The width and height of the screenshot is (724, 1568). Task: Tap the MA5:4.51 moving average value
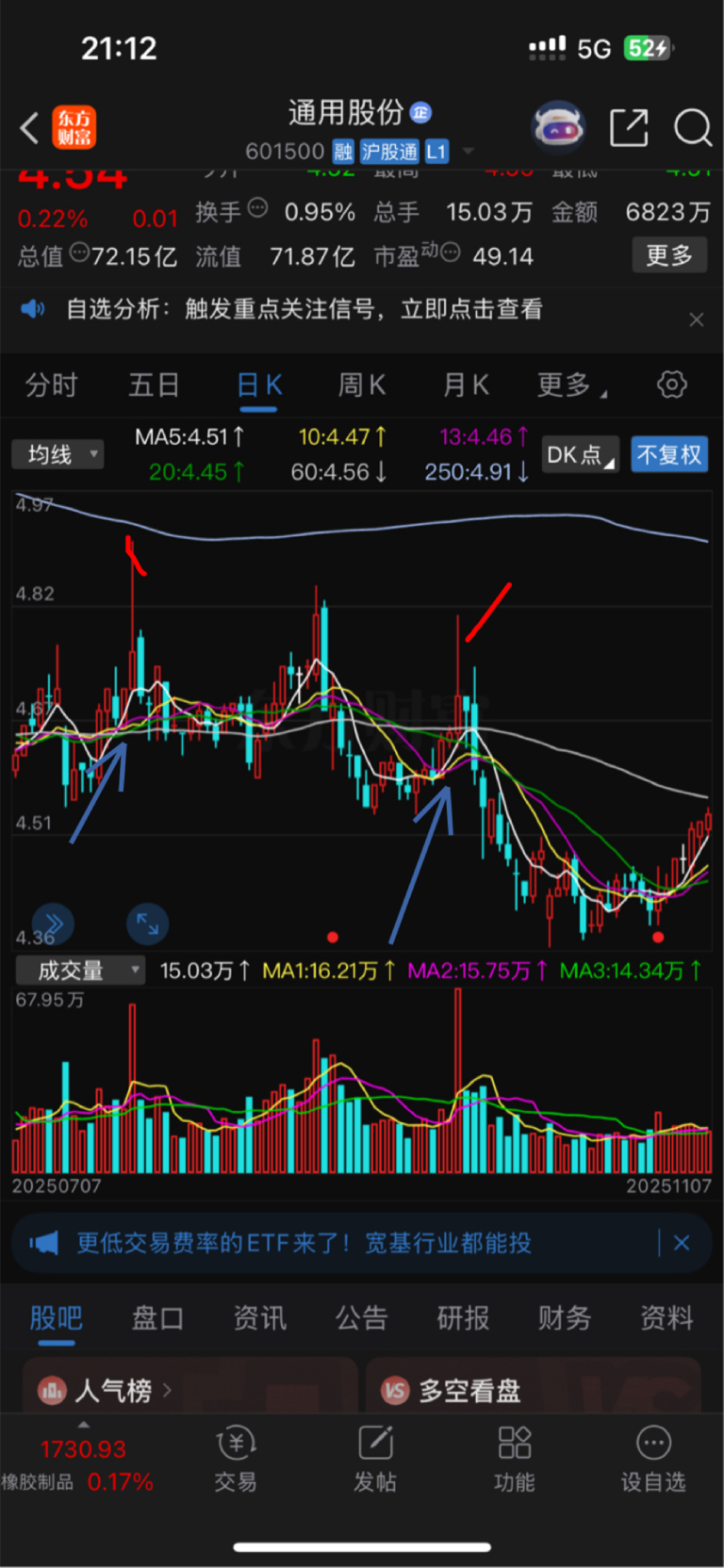pos(189,437)
